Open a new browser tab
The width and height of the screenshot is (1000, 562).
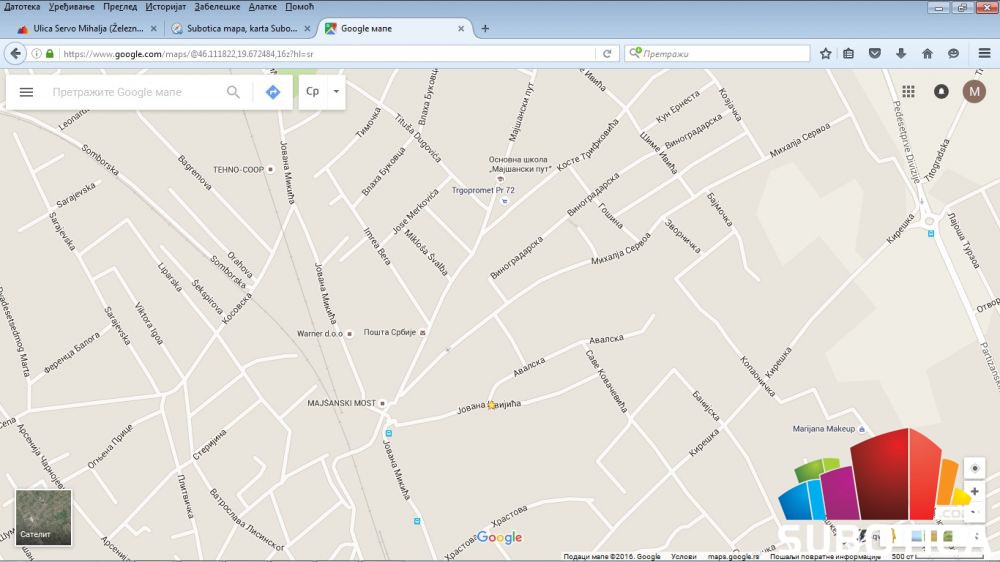tap(486, 29)
